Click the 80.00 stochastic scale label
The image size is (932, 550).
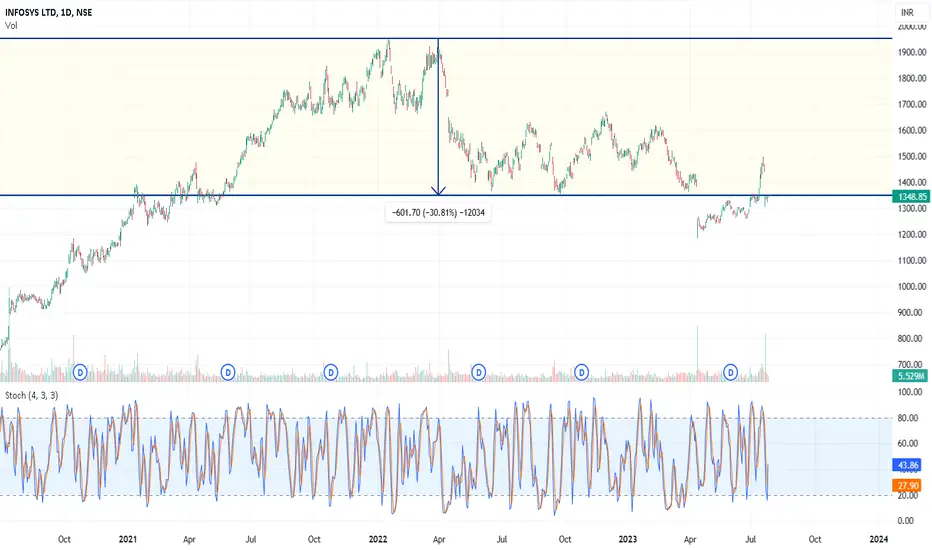[x=910, y=418]
